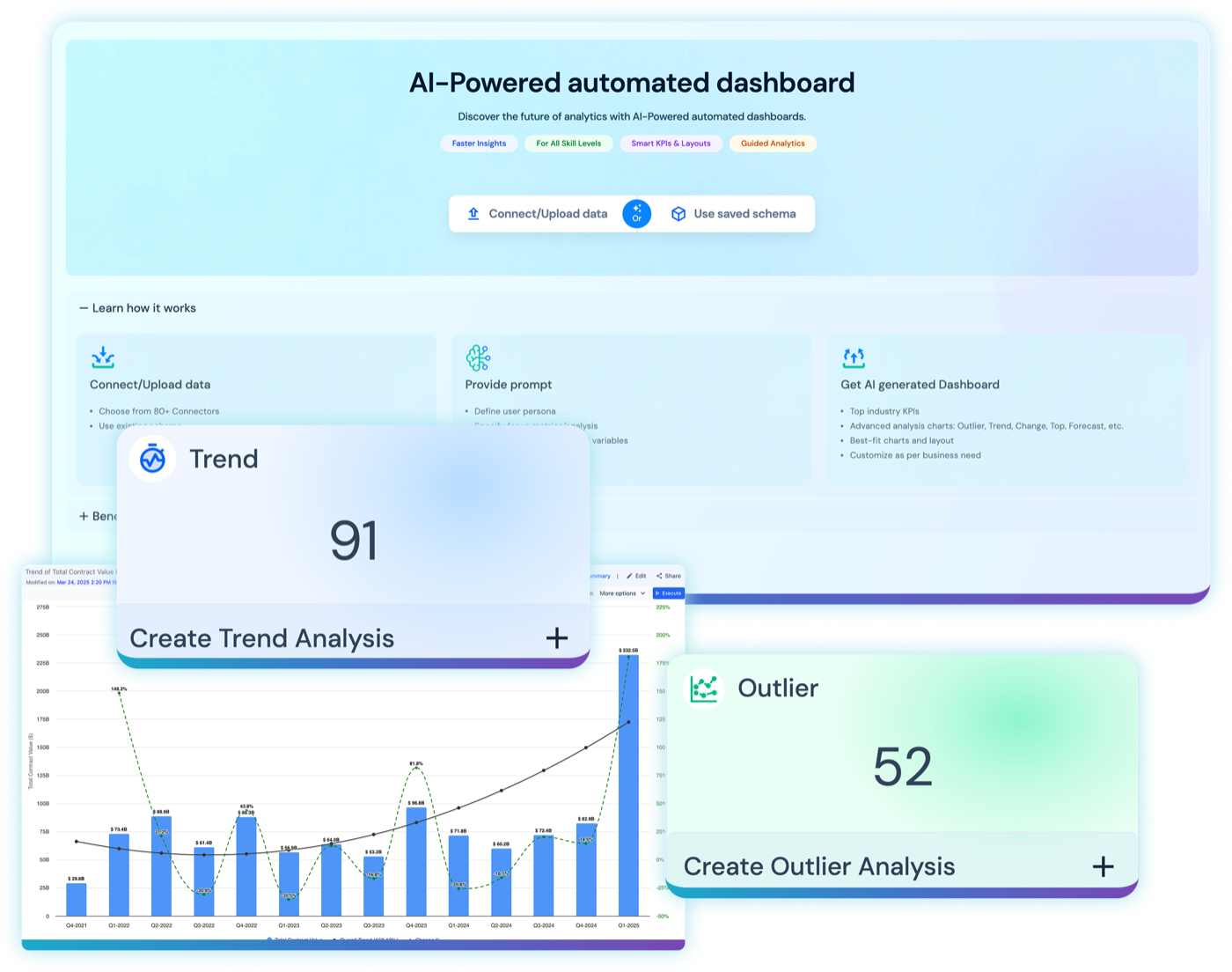
Task: Click plus icon on Create Outlier Analysis
Action: click(x=1104, y=867)
